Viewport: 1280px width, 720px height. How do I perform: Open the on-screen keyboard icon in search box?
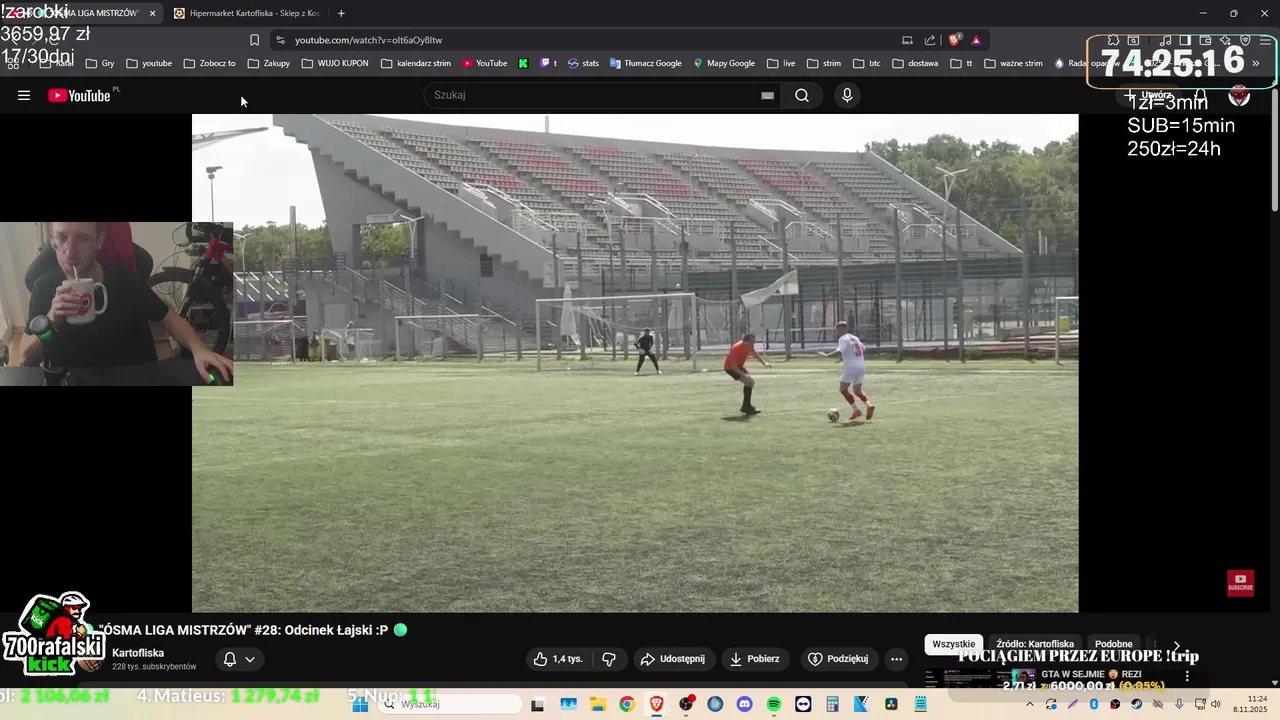coord(767,95)
